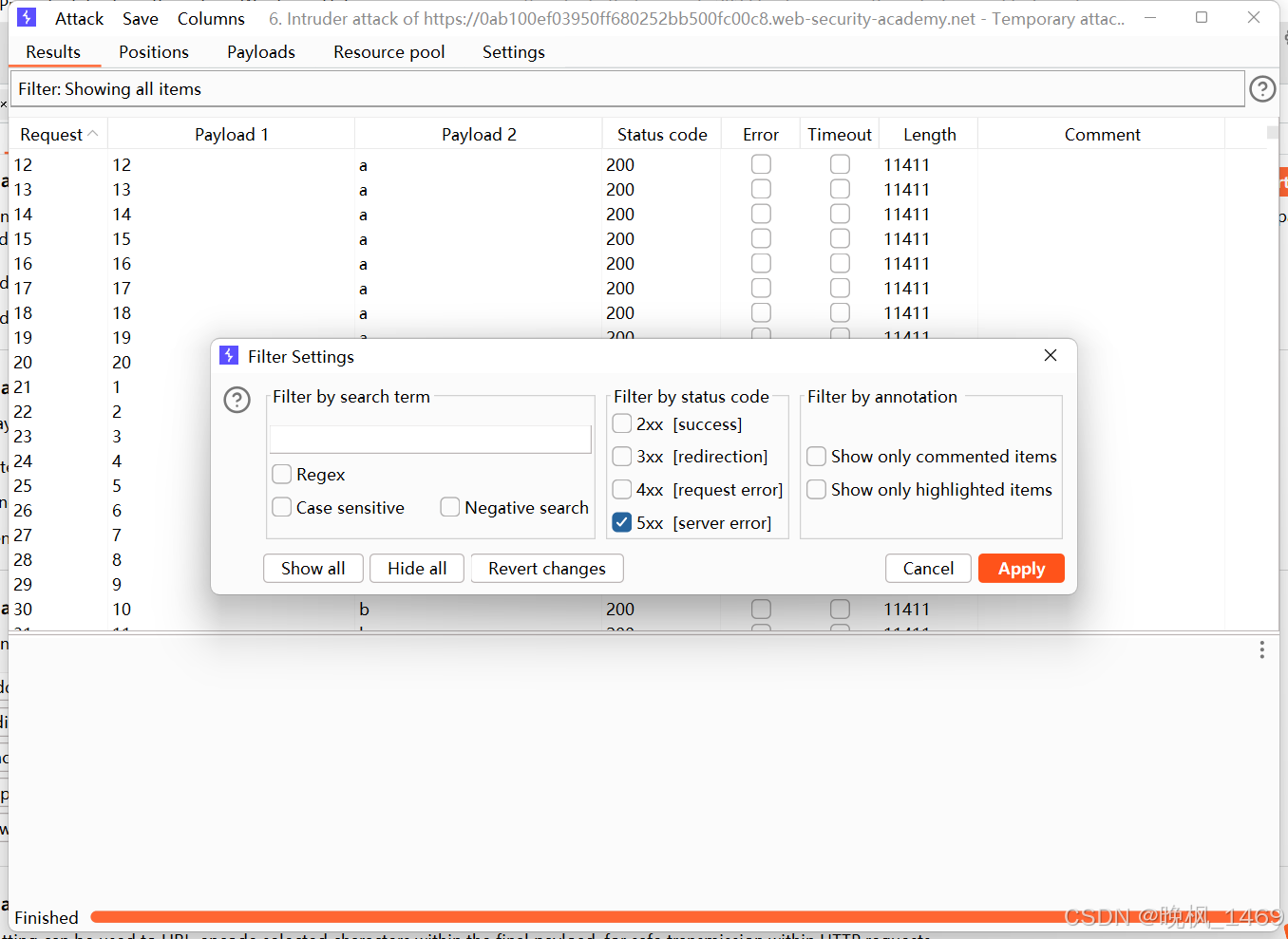The height and width of the screenshot is (939, 1288).
Task: Disable the 5xx server error filter
Action: point(622,522)
